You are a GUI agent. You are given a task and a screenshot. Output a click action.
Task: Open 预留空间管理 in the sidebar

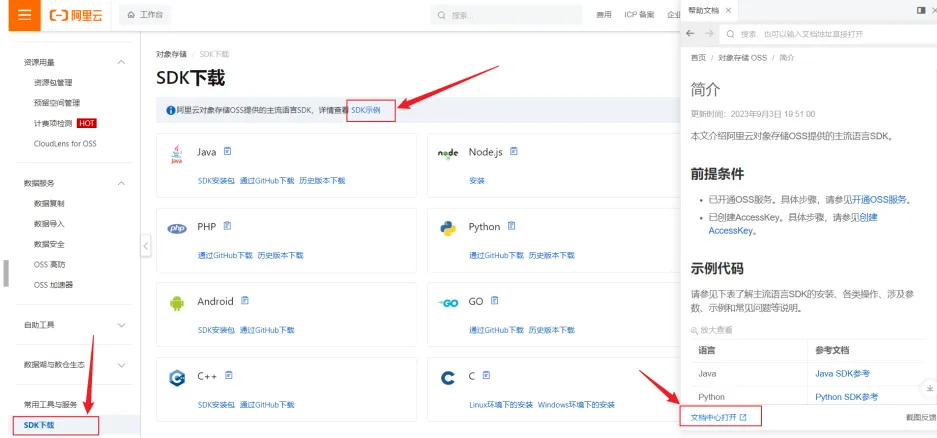coord(57,103)
